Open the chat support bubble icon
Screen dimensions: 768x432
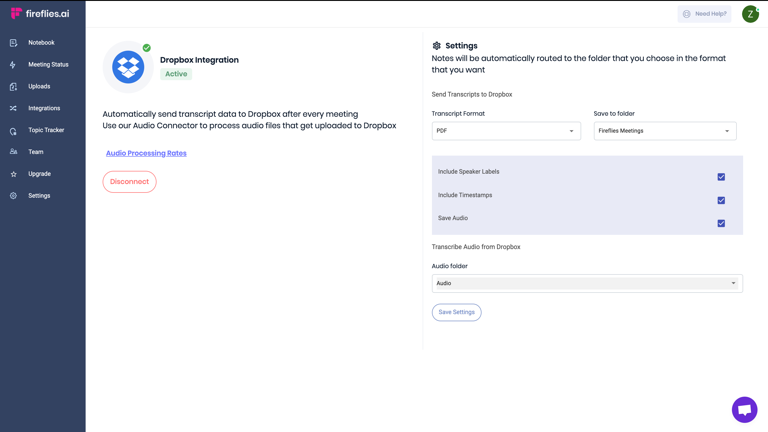[744, 409]
